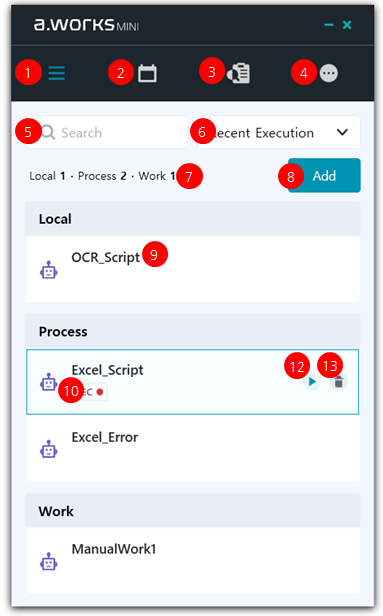Open the more options ellipsis icon

click(328, 73)
